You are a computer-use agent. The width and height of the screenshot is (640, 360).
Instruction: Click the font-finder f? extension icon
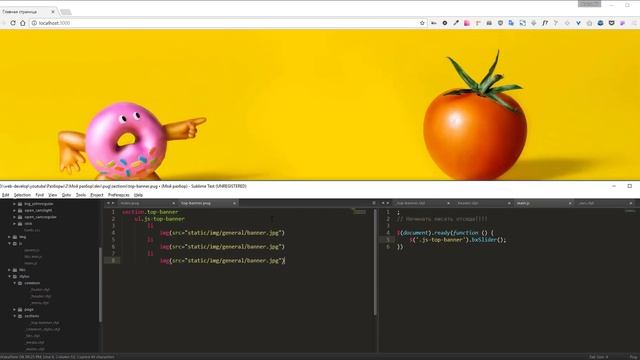point(545,23)
